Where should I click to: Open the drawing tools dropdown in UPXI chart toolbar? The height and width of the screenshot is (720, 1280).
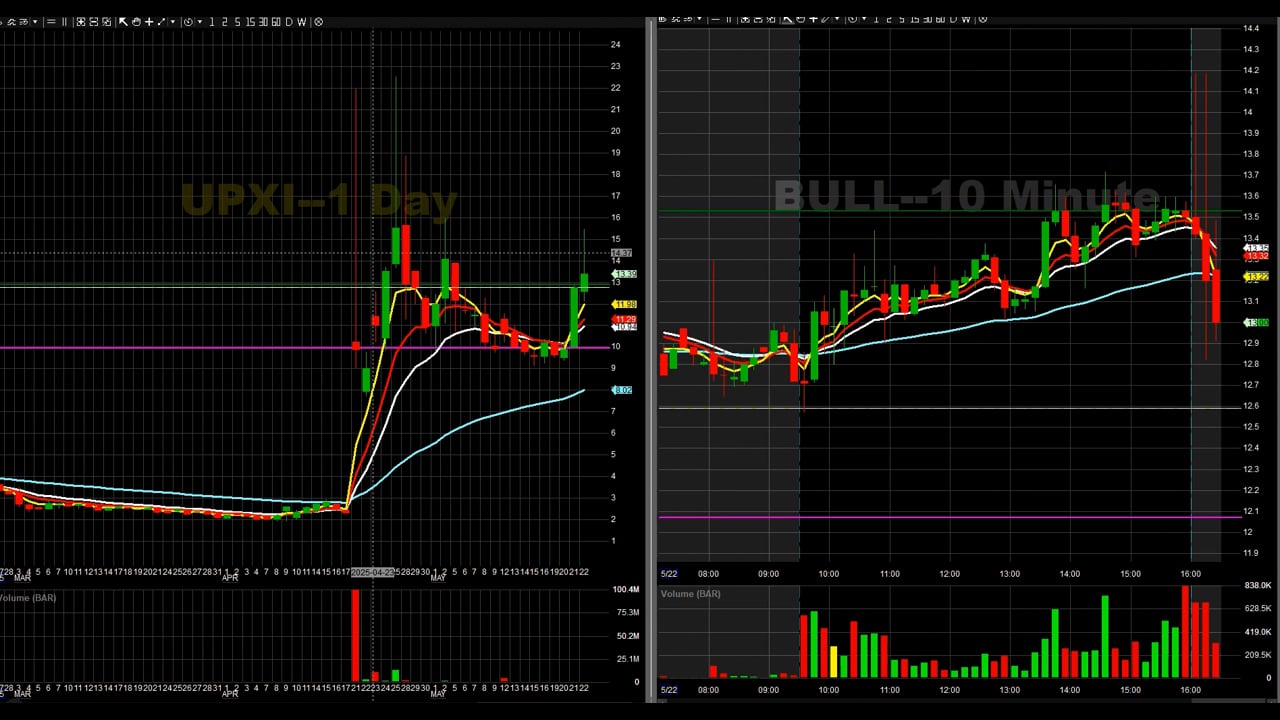pyautogui.click(x=173, y=22)
